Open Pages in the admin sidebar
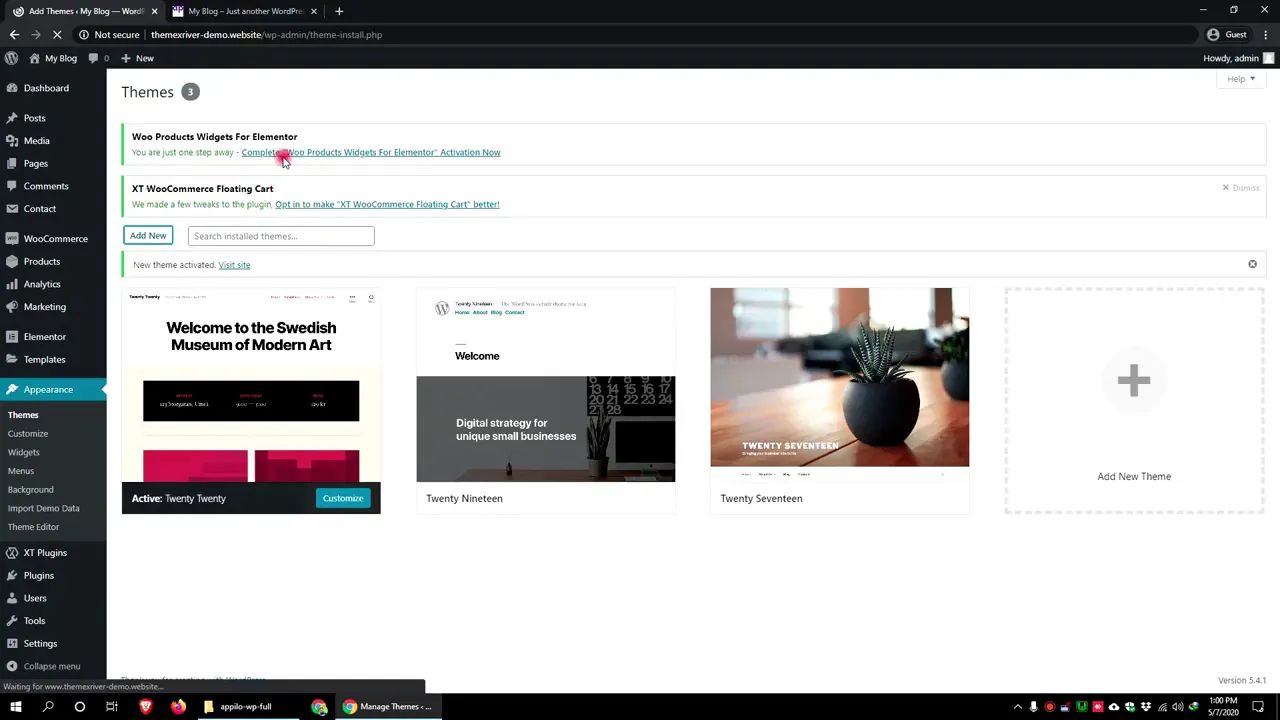This screenshot has height=720, width=1280. (x=35, y=163)
